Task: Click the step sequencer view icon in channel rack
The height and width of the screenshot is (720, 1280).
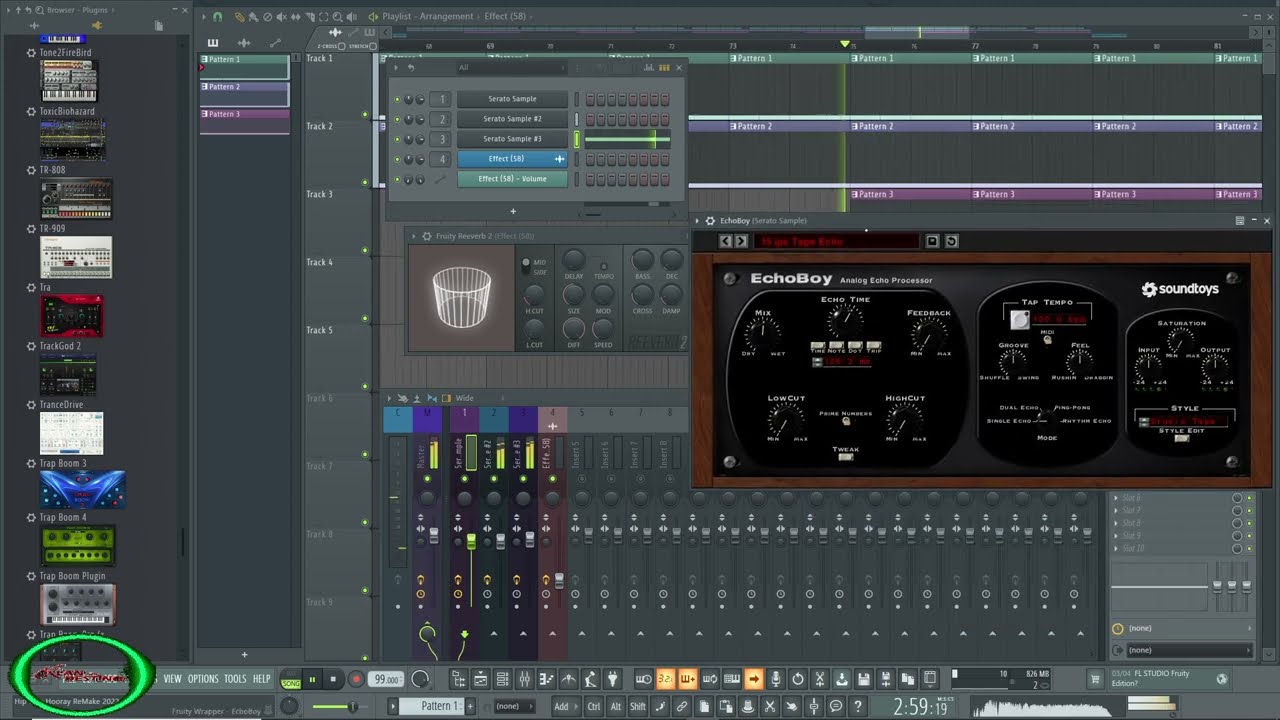Action: pos(664,68)
